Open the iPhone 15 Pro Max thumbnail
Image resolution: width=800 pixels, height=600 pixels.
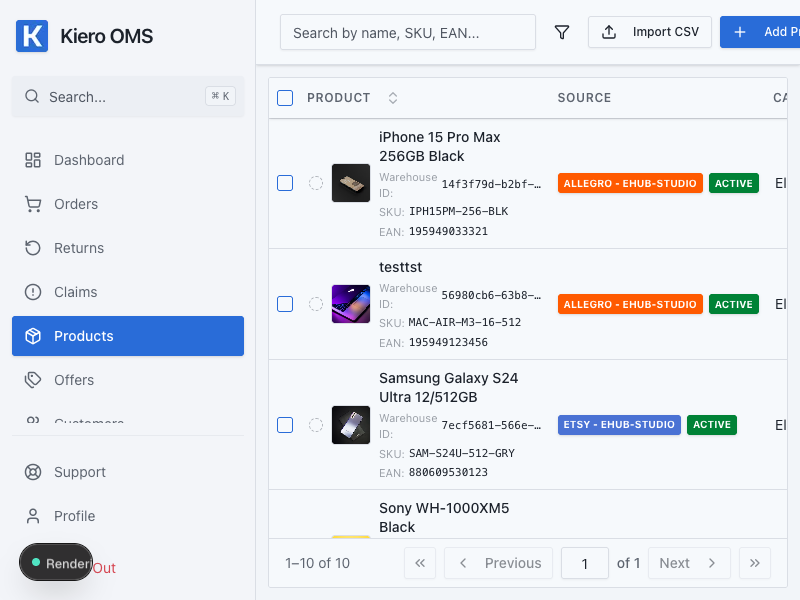click(x=351, y=183)
